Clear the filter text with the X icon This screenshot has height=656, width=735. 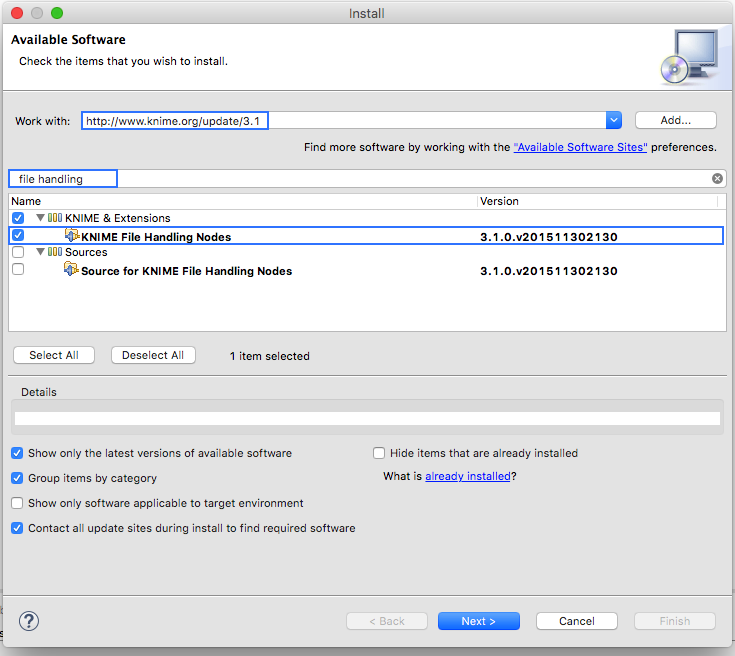717,178
